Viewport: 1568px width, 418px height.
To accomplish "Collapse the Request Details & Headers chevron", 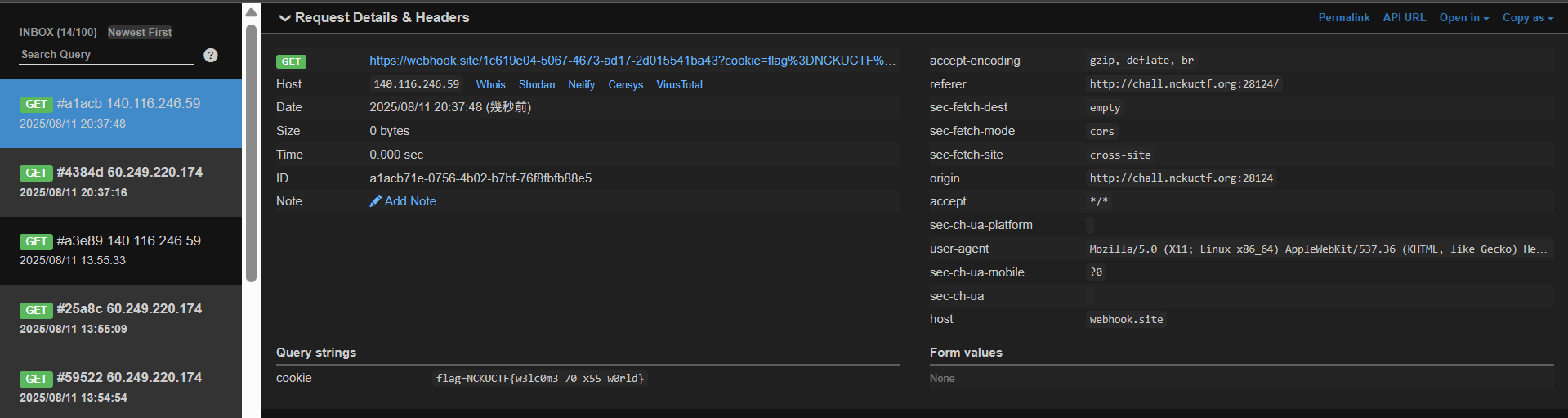I will [284, 18].
